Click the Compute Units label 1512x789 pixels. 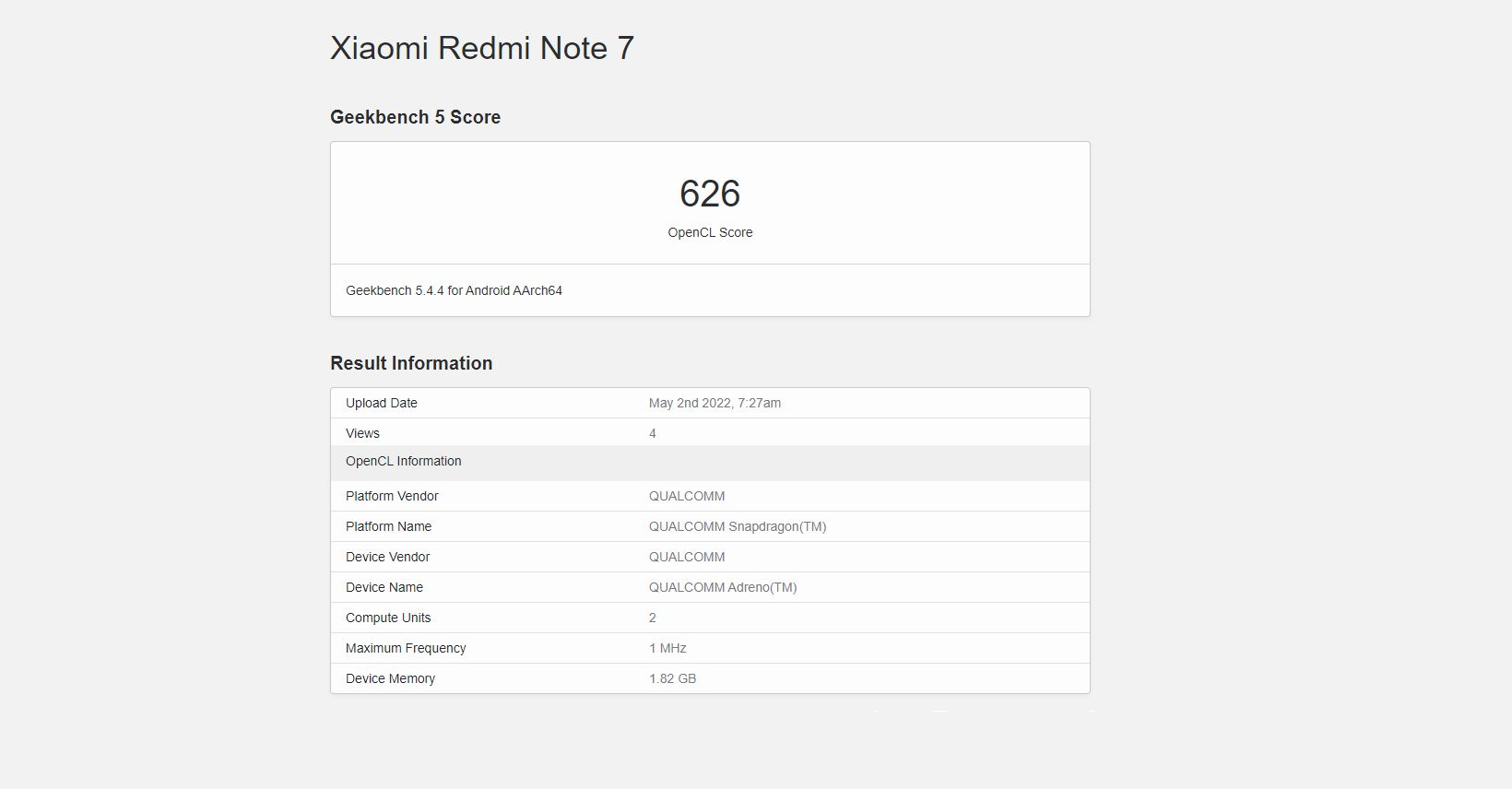pos(388,618)
